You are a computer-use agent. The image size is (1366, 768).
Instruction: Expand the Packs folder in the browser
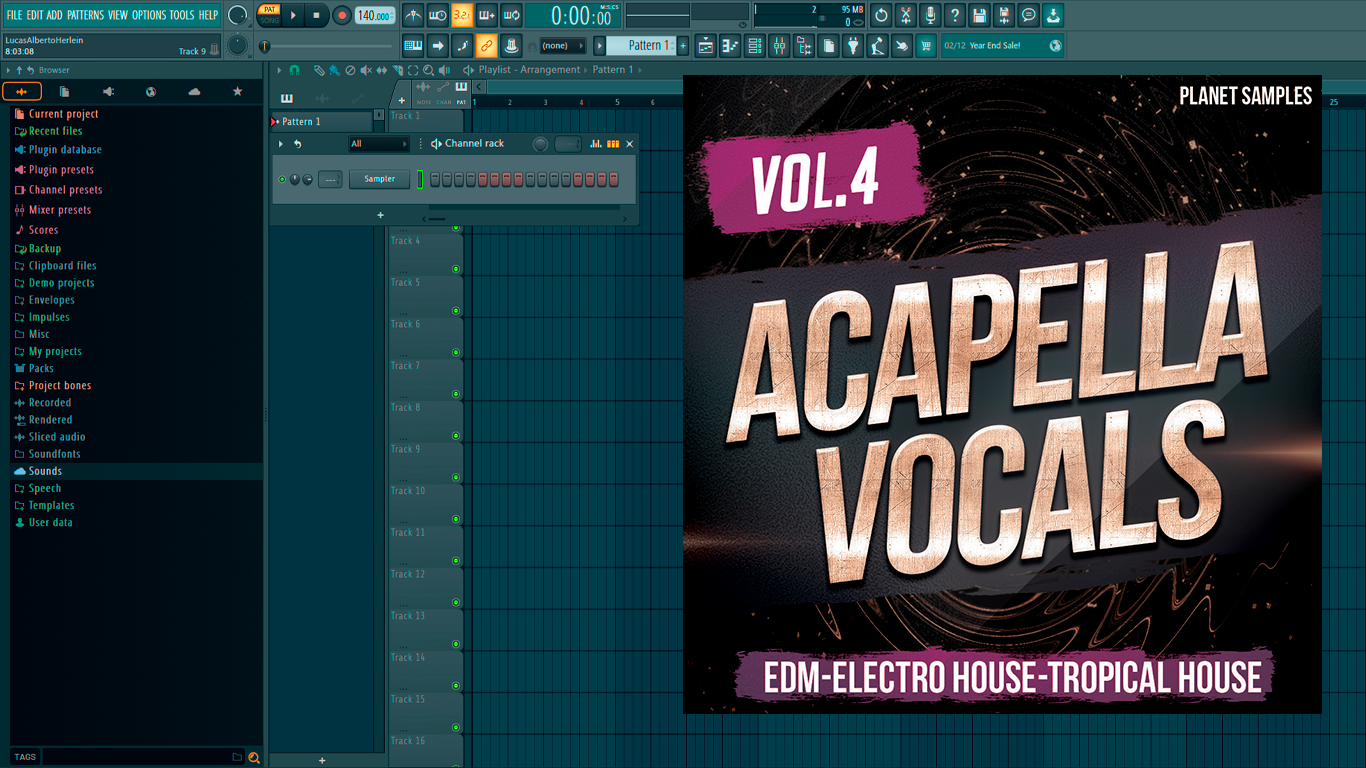pos(41,368)
